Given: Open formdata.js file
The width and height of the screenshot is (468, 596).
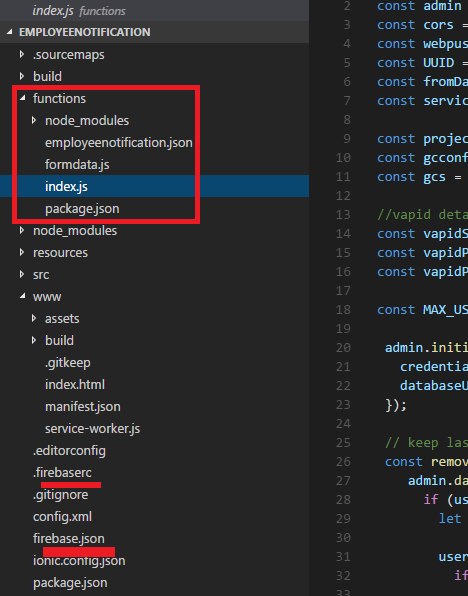Looking at the screenshot, I should coord(77,165).
